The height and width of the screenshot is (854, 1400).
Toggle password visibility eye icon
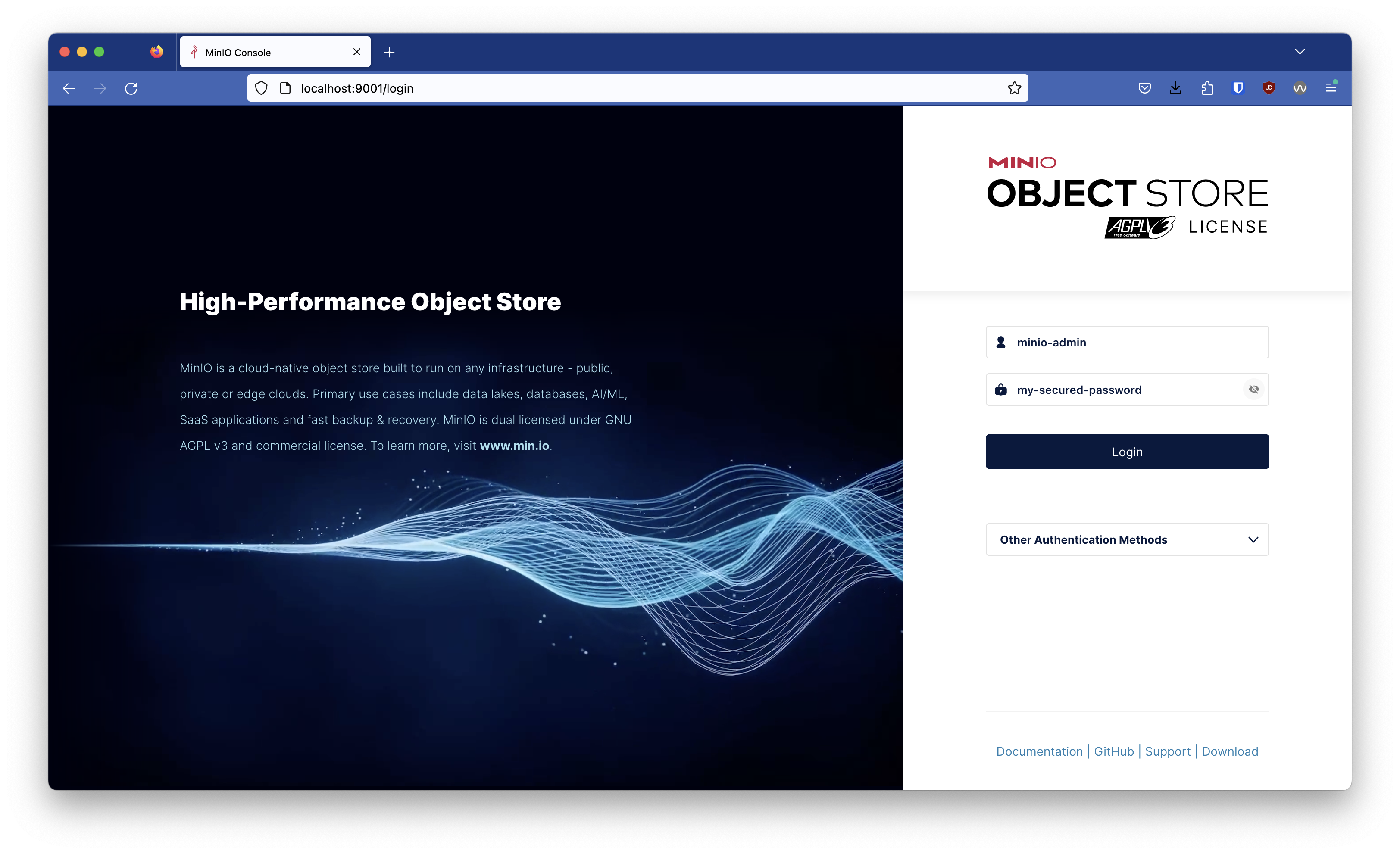click(x=1253, y=390)
